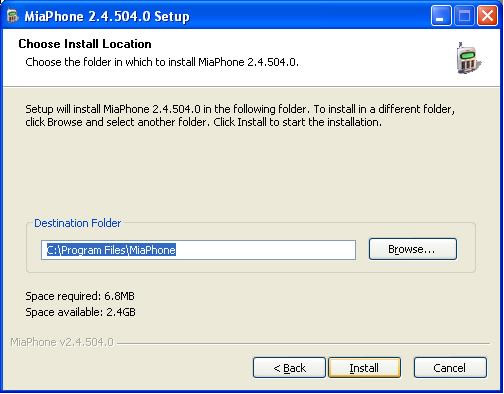Open the Browse folder dialog
This screenshot has height=394, width=504.
pyautogui.click(x=413, y=249)
